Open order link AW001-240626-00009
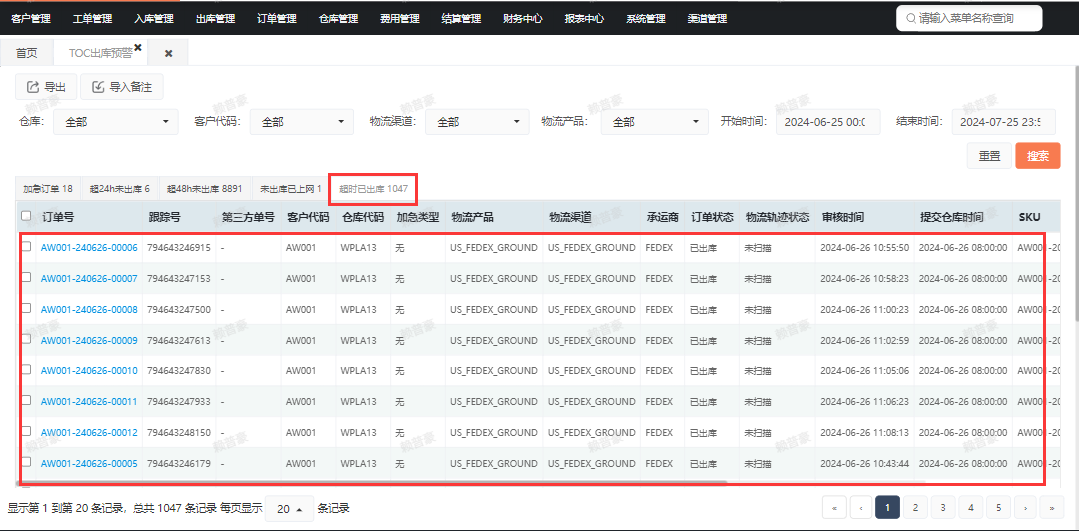The height and width of the screenshot is (531, 1079). (89, 340)
